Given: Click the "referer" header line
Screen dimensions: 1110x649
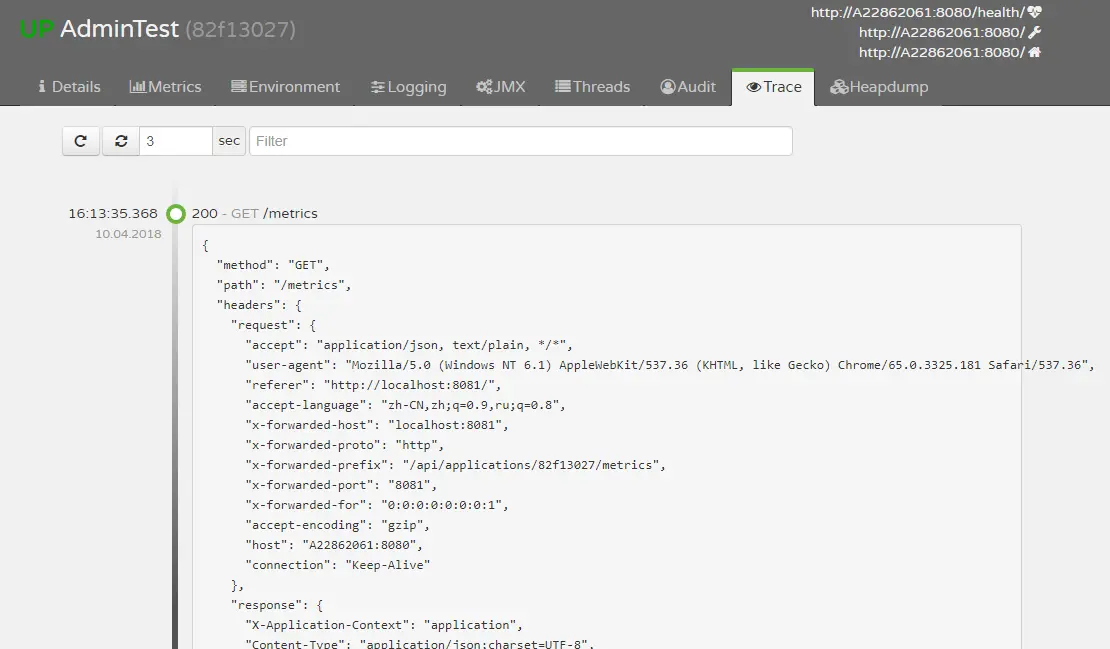Looking at the screenshot, I should click(373, 385).
